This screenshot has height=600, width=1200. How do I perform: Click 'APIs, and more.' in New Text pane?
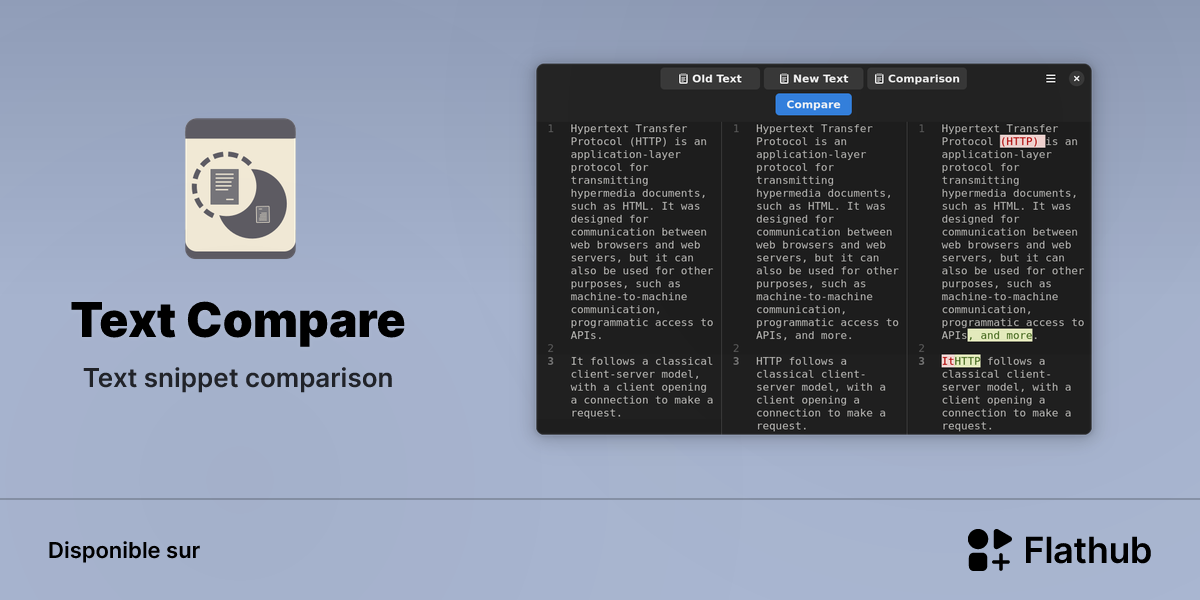(805, 336)
